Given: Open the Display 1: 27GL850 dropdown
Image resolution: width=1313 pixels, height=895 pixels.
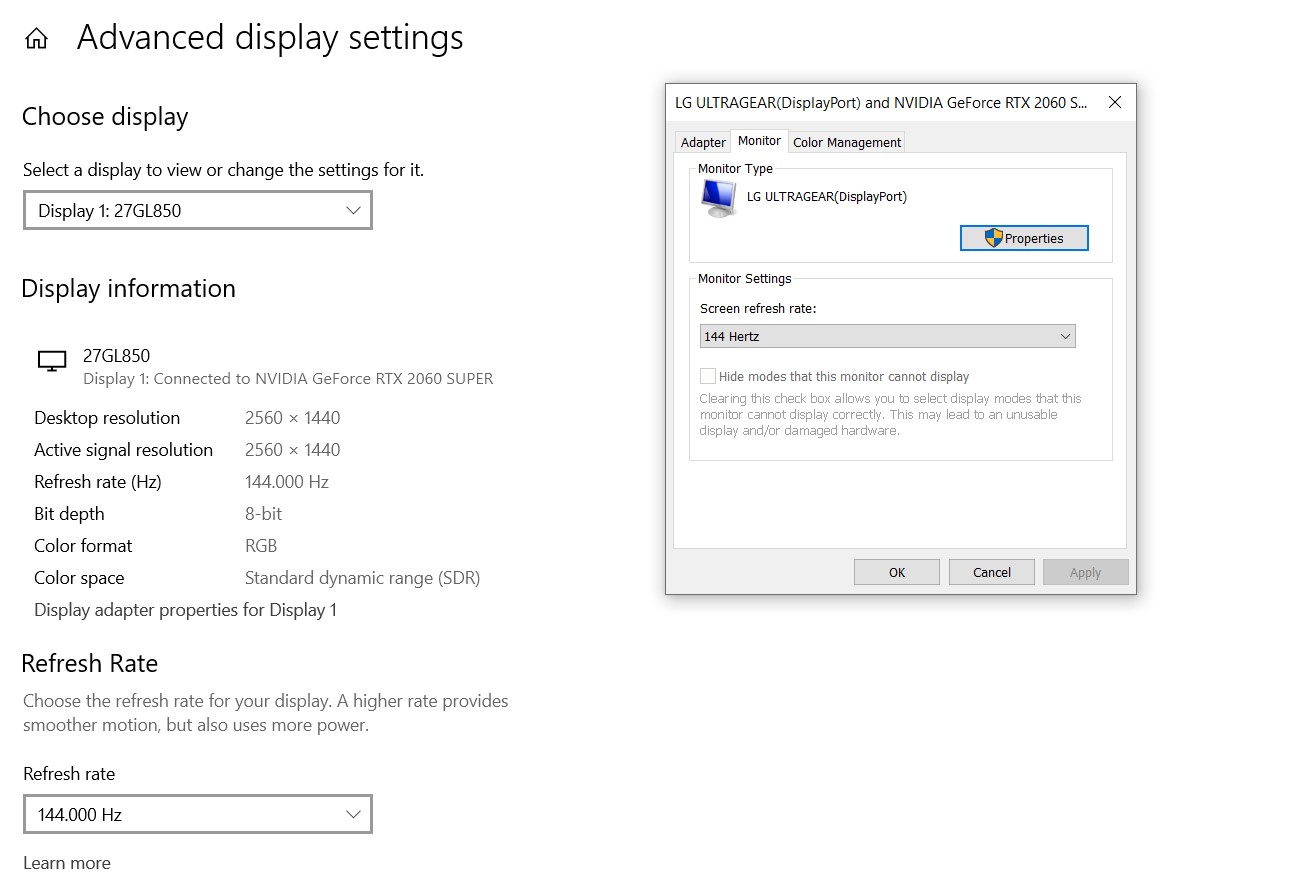Looking at the screenshot, I should [x=198, y=210].
